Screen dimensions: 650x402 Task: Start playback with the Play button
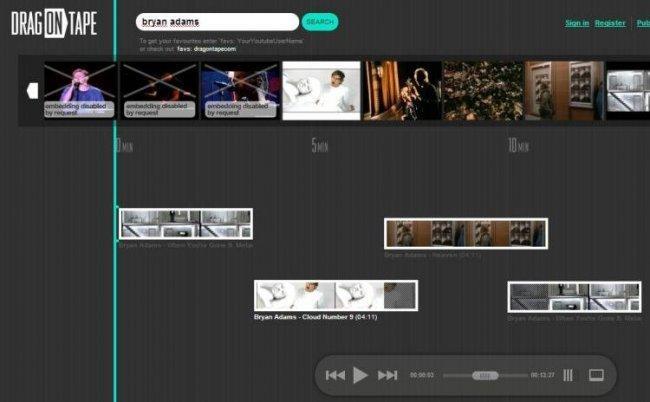pyautogui.click(x=360, y=375)
